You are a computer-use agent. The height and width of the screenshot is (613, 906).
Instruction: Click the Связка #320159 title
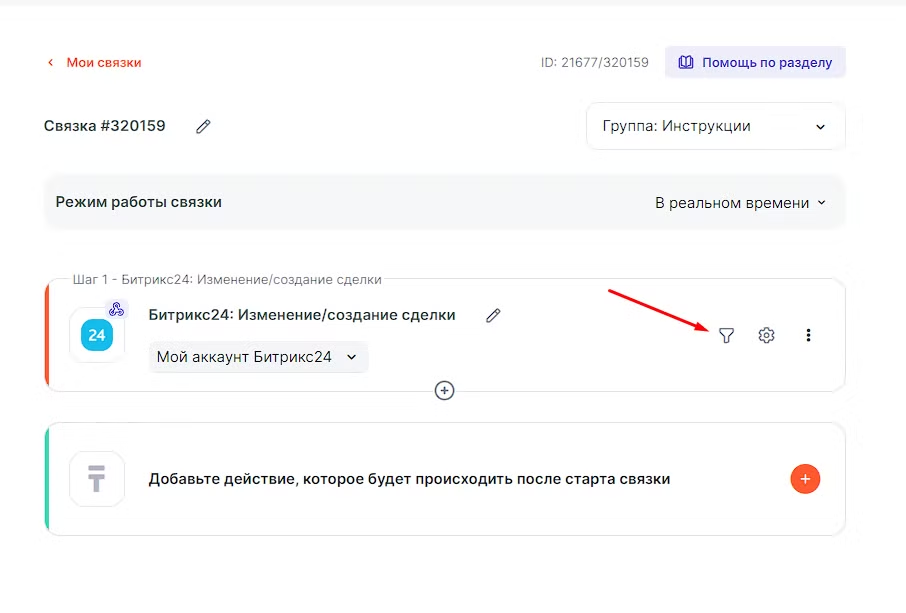click(x=105, y=127)
